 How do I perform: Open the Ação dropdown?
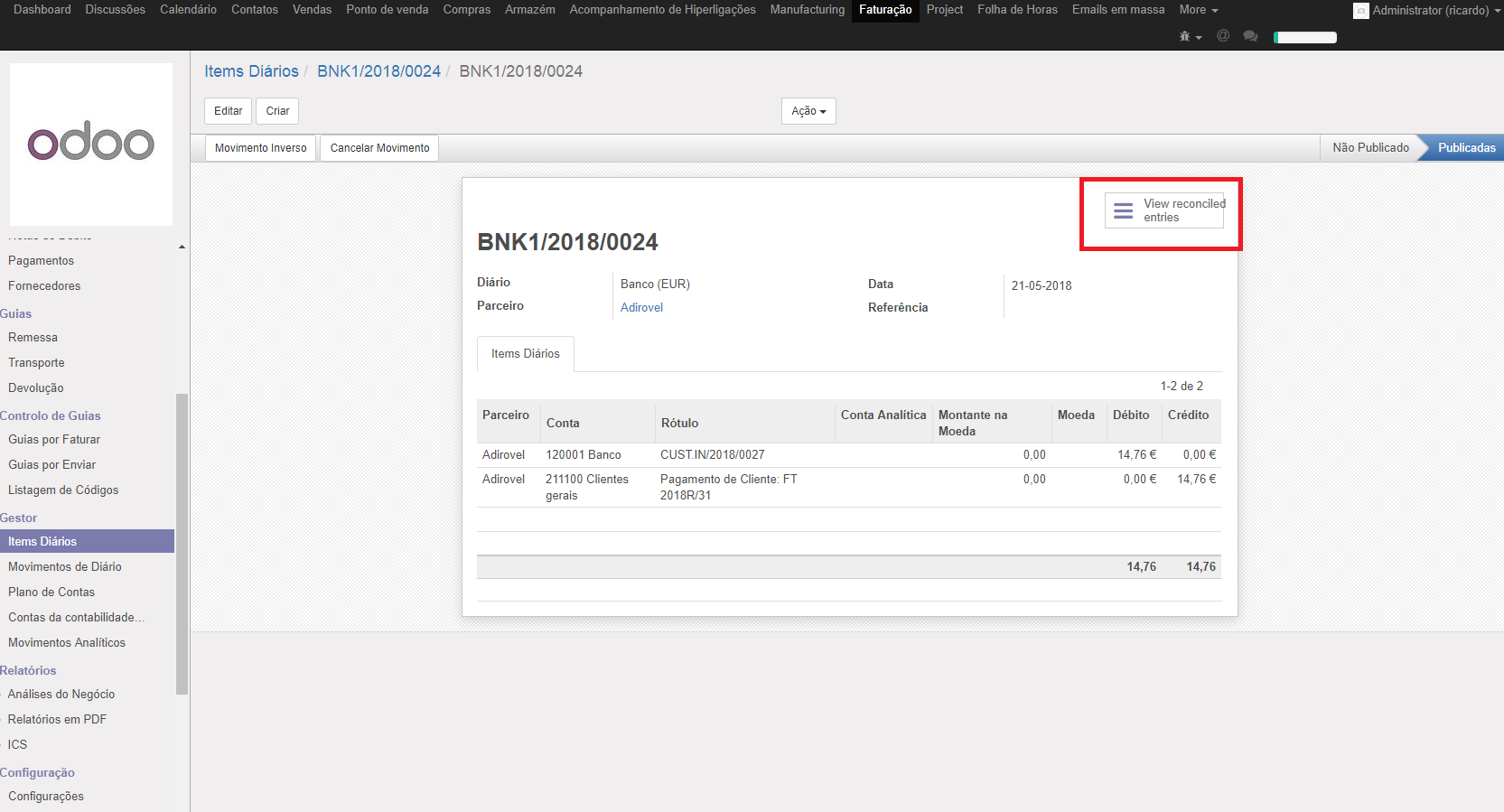pos(808,111)
